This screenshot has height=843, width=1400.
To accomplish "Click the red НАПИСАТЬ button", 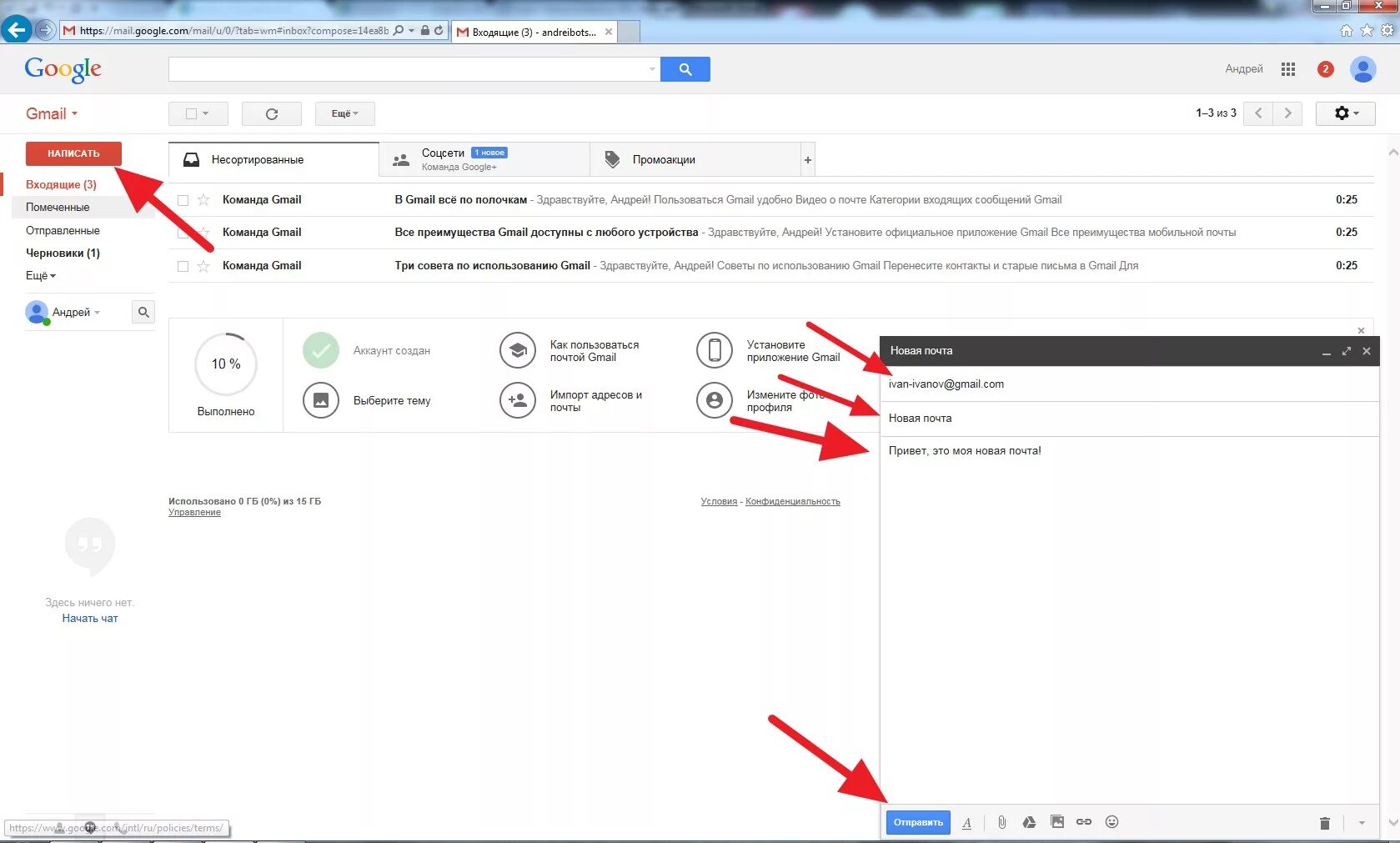I will (73, 153).
